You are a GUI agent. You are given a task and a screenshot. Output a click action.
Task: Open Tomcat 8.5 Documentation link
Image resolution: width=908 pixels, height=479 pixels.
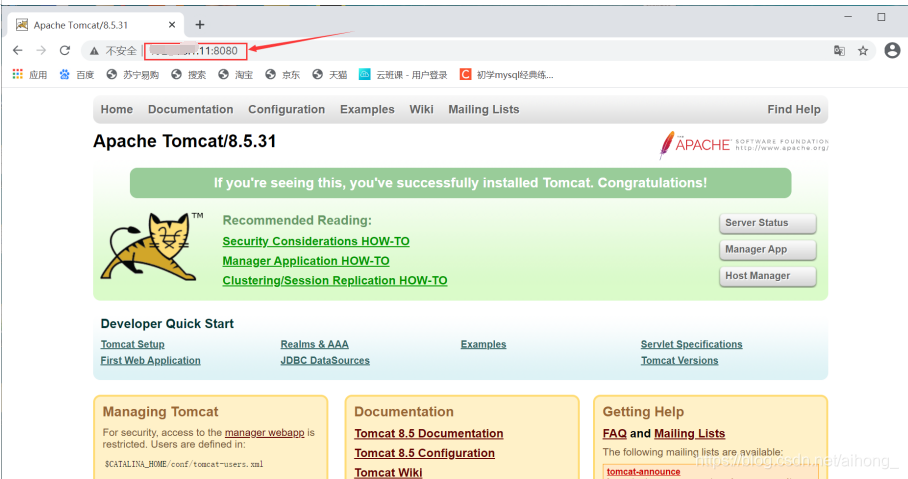(x=429, y=433)
